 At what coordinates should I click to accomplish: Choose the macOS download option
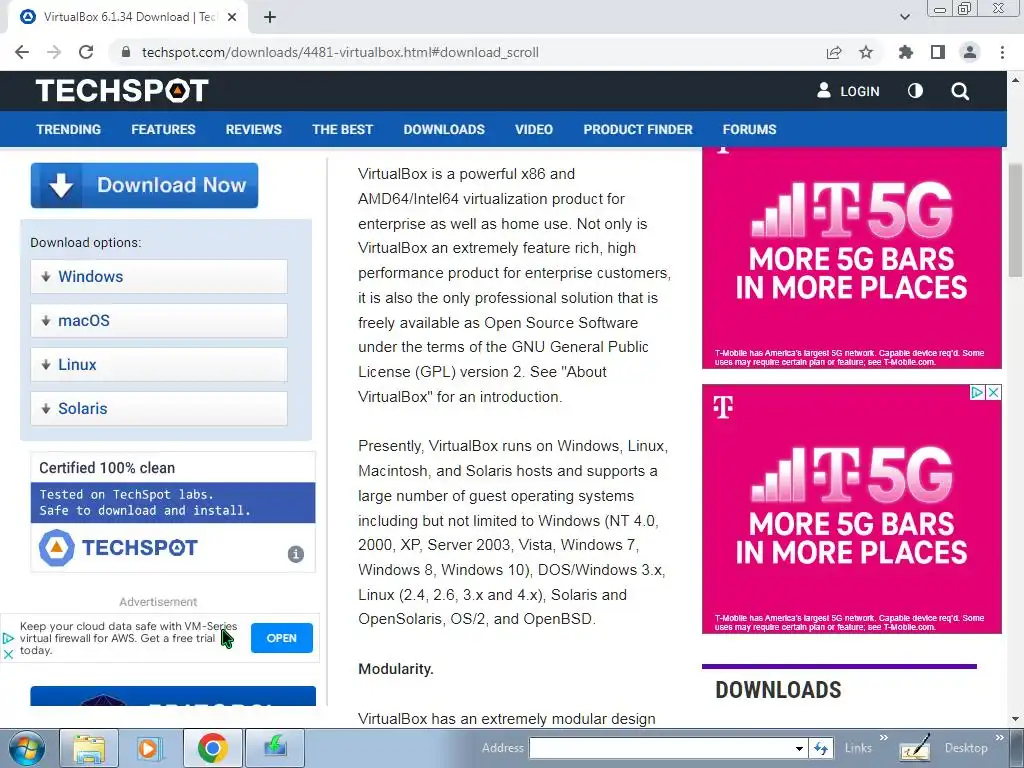159,321
